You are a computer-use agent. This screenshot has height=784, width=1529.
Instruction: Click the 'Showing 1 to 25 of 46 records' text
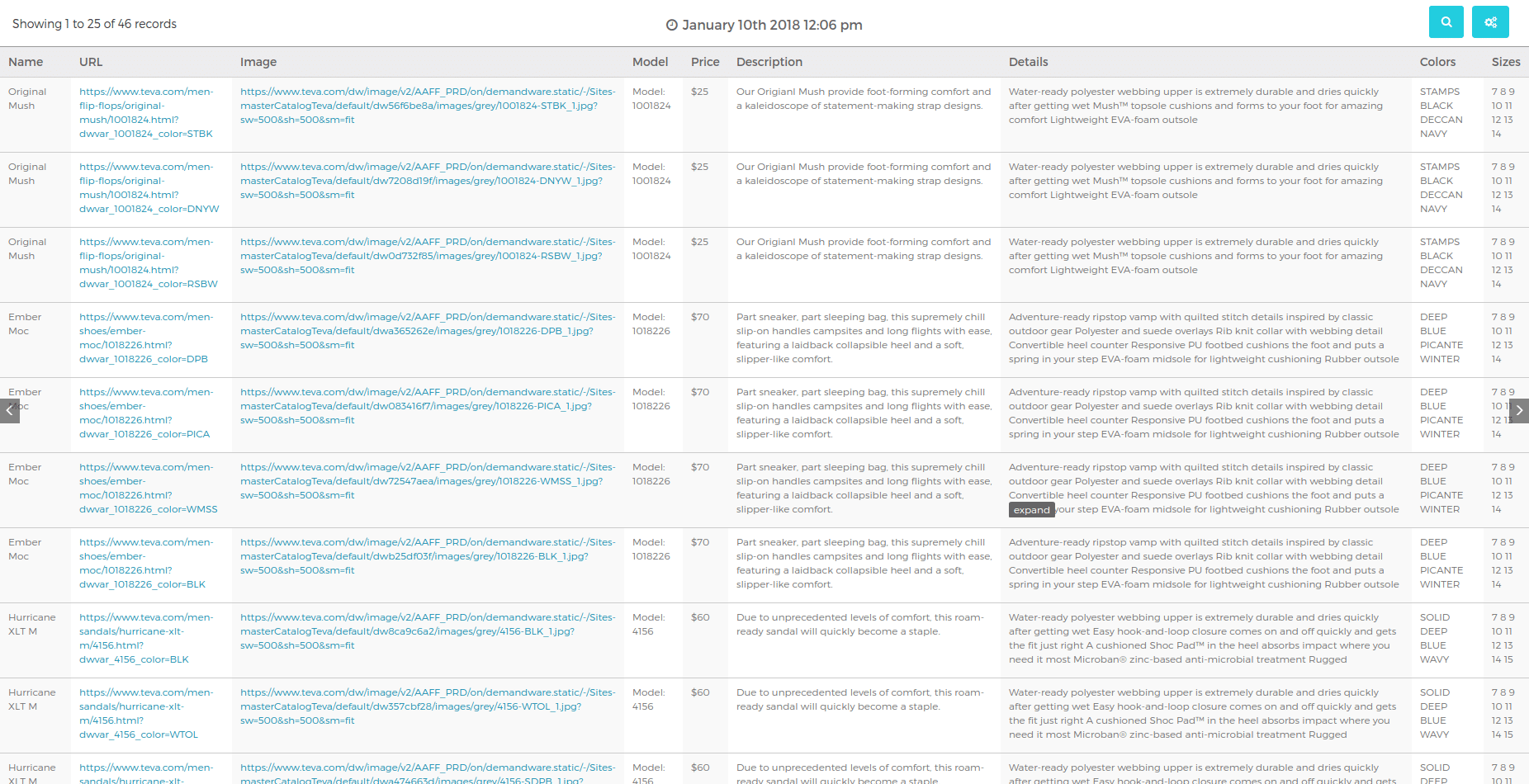pos(94,24)
